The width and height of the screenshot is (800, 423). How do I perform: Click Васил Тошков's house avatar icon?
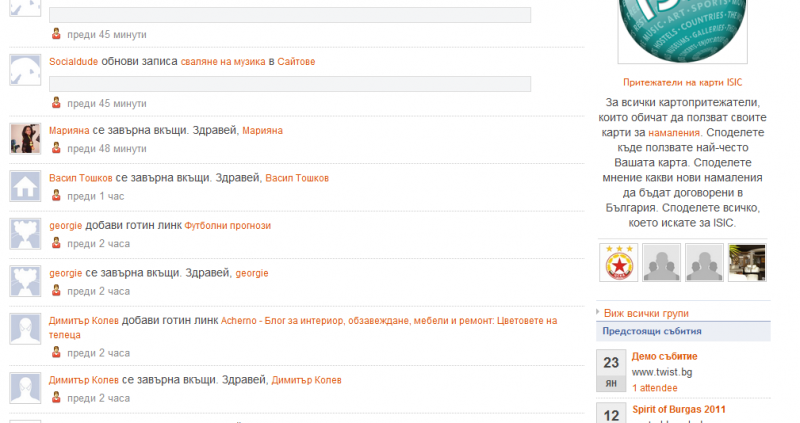(24, 187)
